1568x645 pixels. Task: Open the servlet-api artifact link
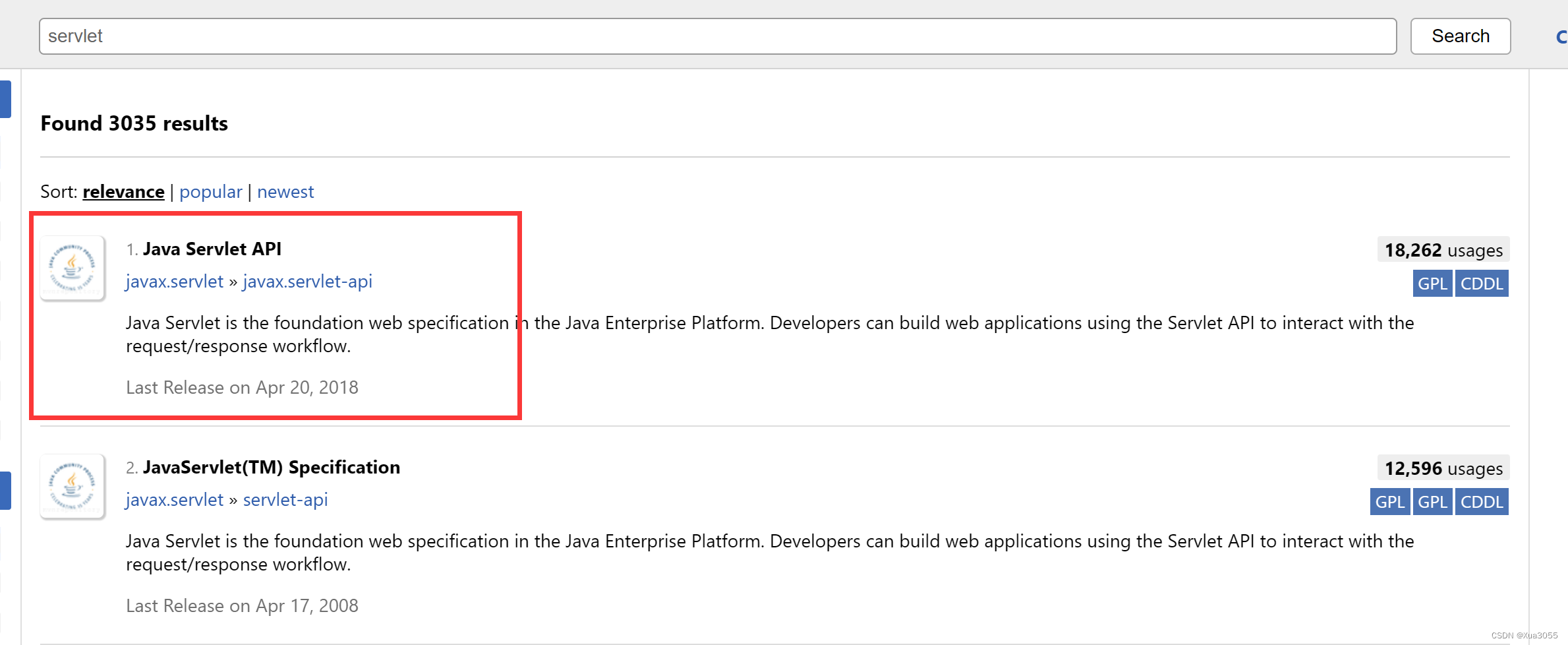pyautogui.click(x=285, y=500)
